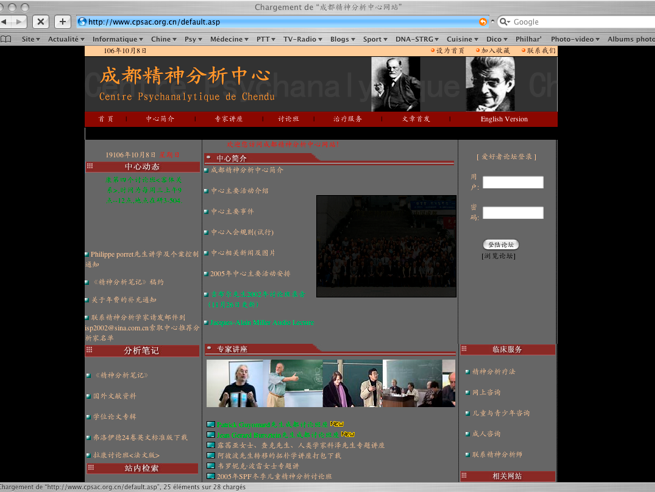Expand the Psy bookmarks menu

(x=193, y=39)
